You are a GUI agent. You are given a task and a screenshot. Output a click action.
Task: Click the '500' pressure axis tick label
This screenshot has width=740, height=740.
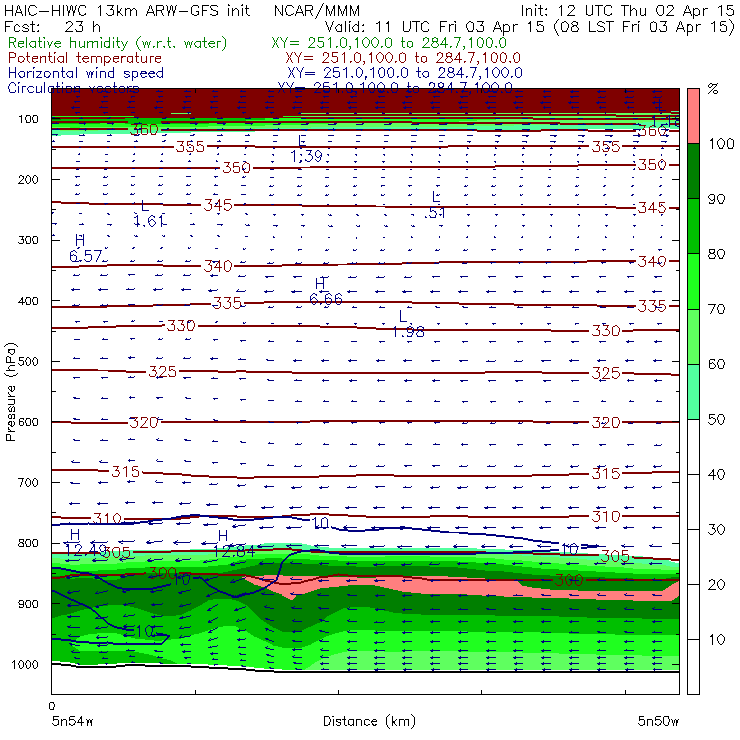point(28,362)
